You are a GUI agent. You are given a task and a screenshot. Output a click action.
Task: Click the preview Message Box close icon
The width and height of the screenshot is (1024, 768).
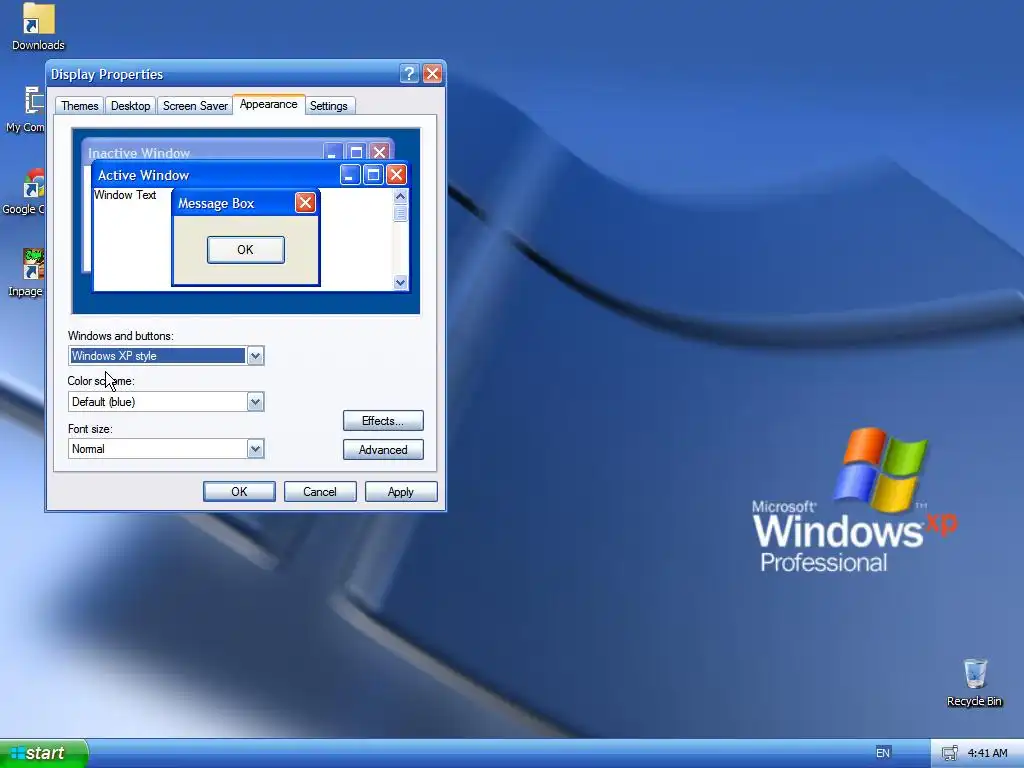(x=305, y=202)
